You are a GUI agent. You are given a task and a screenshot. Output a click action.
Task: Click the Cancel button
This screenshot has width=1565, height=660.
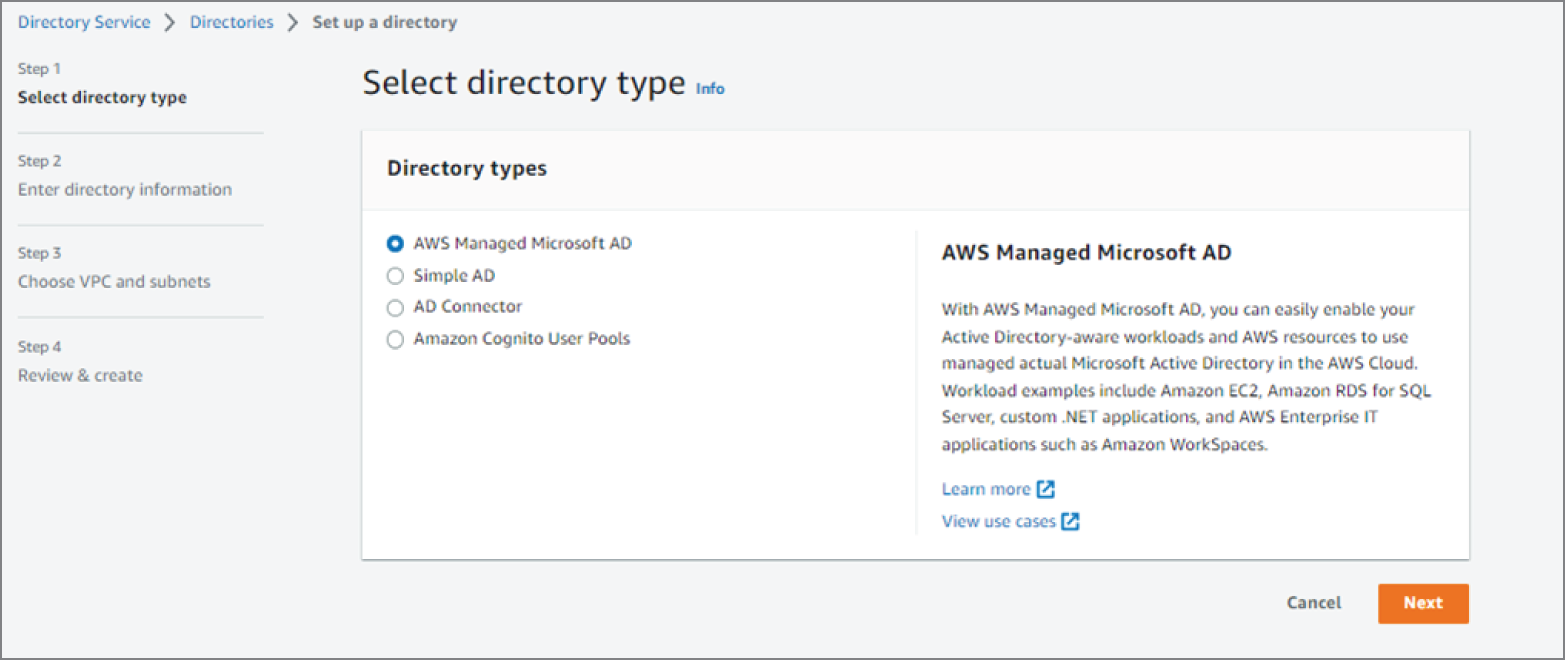(1314, 603)
